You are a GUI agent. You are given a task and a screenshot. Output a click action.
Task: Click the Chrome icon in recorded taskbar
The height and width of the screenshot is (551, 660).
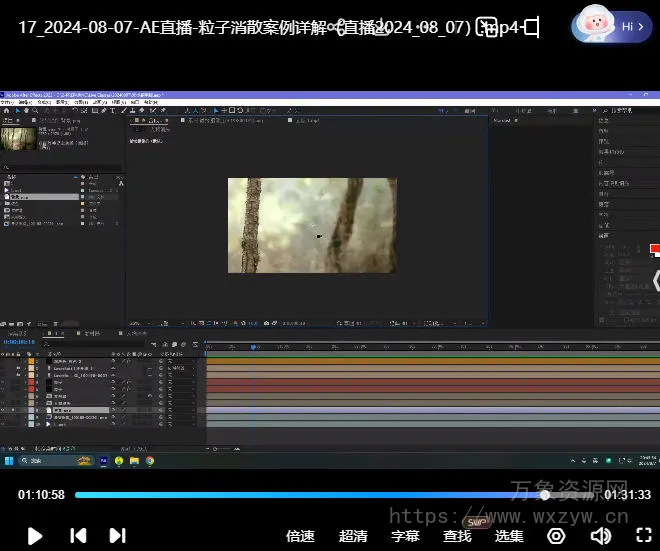click(x=149, y=461)
